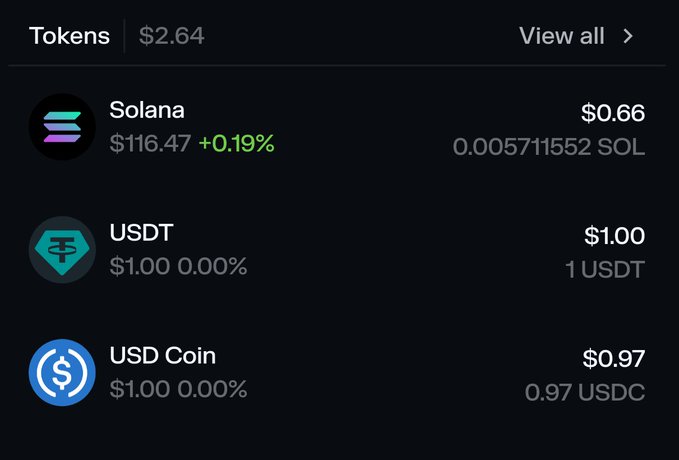This screenshot has width=679, height=460.
Task: Click the 1 USDT amount
Action: (x=603, y=269)
